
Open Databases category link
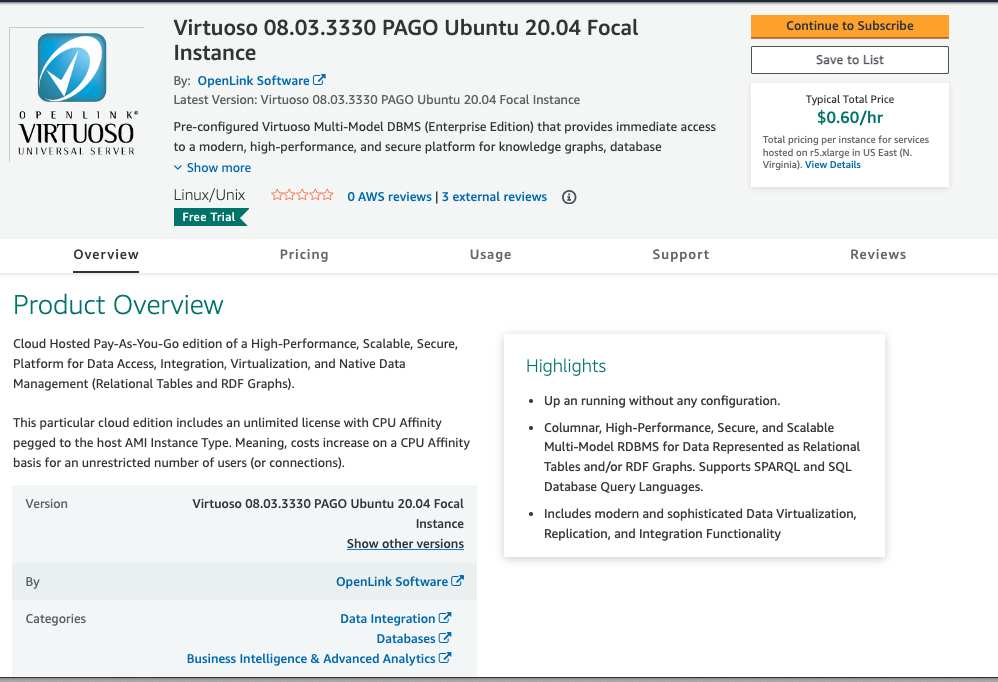tap(405, 639)
